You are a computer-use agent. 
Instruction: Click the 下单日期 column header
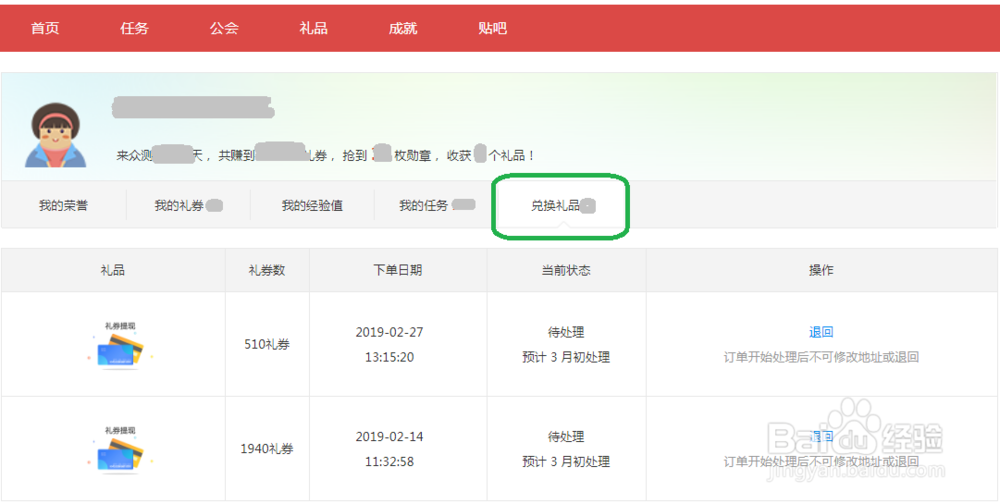(397, 270)
